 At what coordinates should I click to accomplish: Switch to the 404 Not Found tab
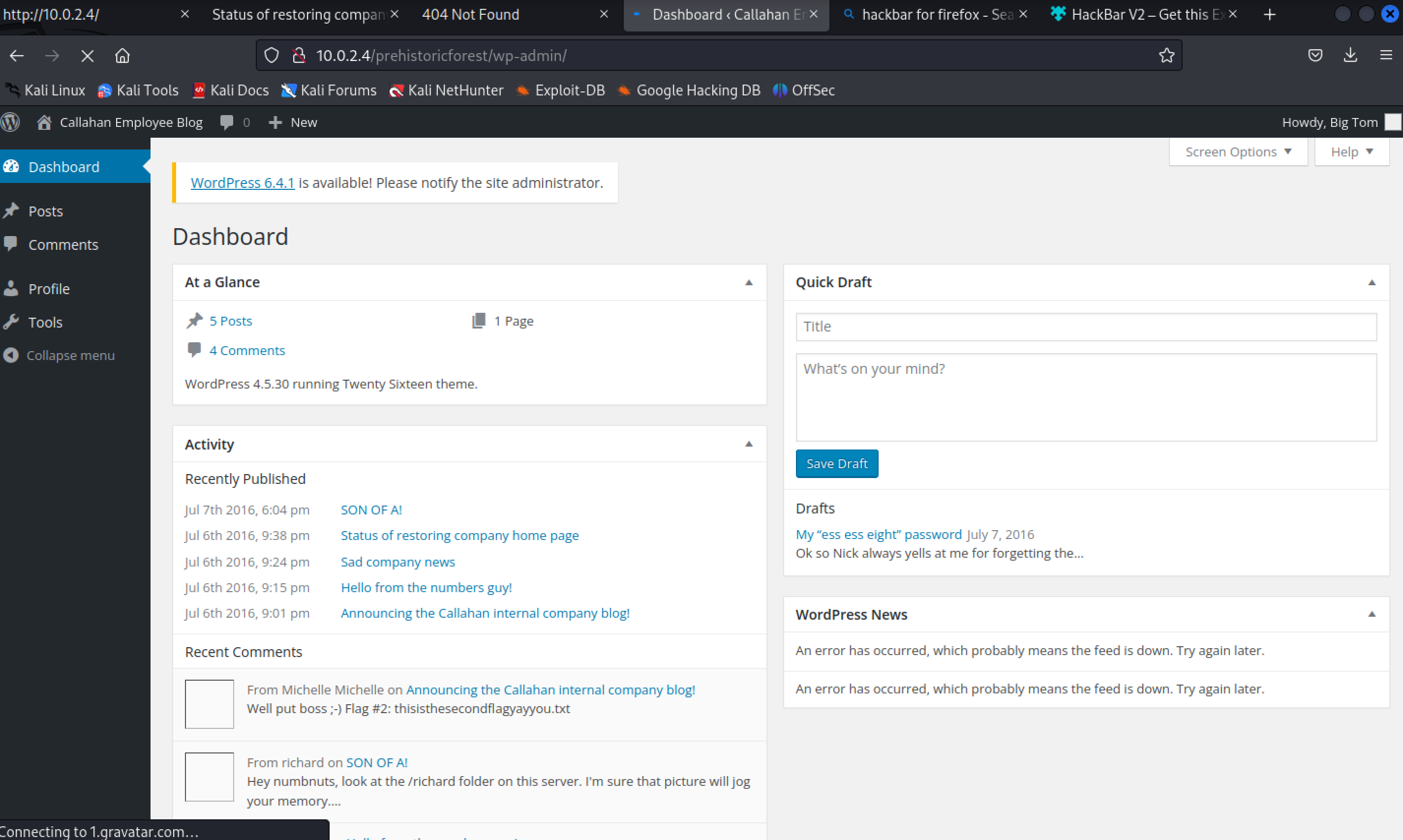click(470, 15)
